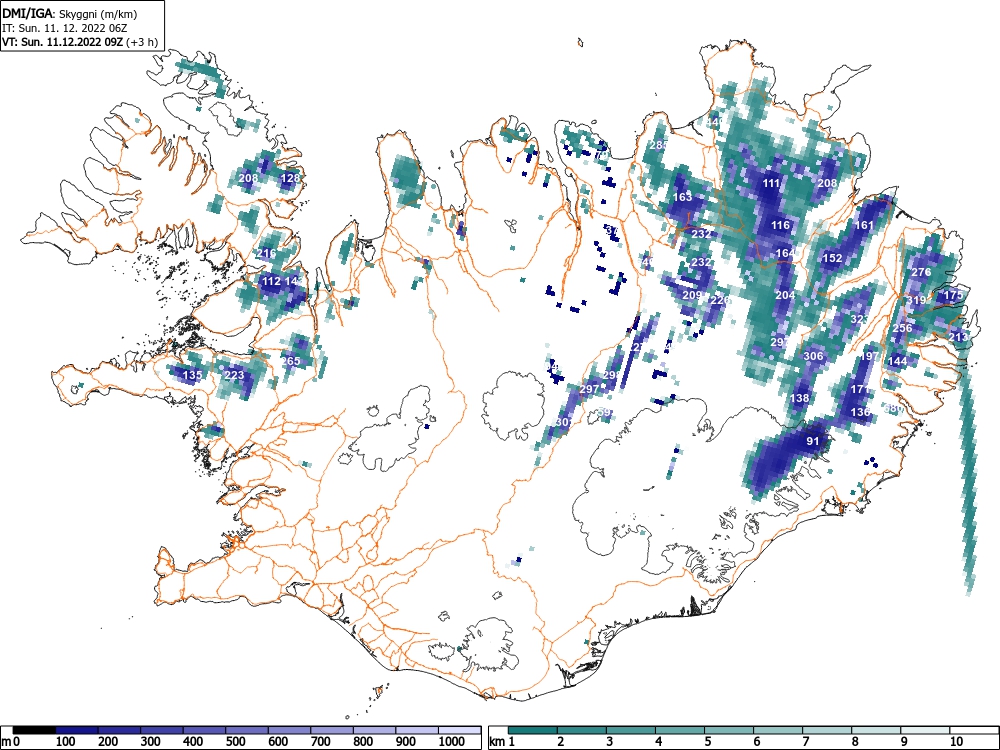Viewport: 1000px width, 750px height.
Task: Click the visibility value '164' on the map
Action: tap(785, 253)
